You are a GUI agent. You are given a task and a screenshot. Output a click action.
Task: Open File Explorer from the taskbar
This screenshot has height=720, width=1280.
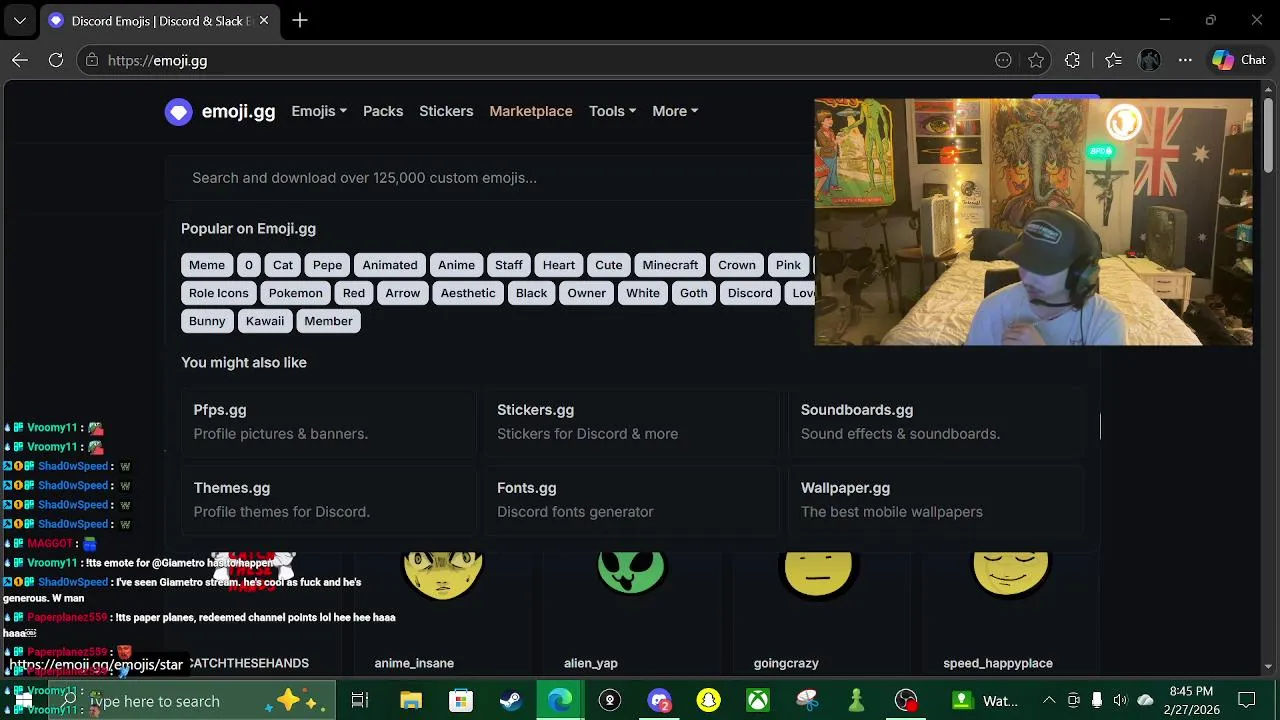(411, 701)
